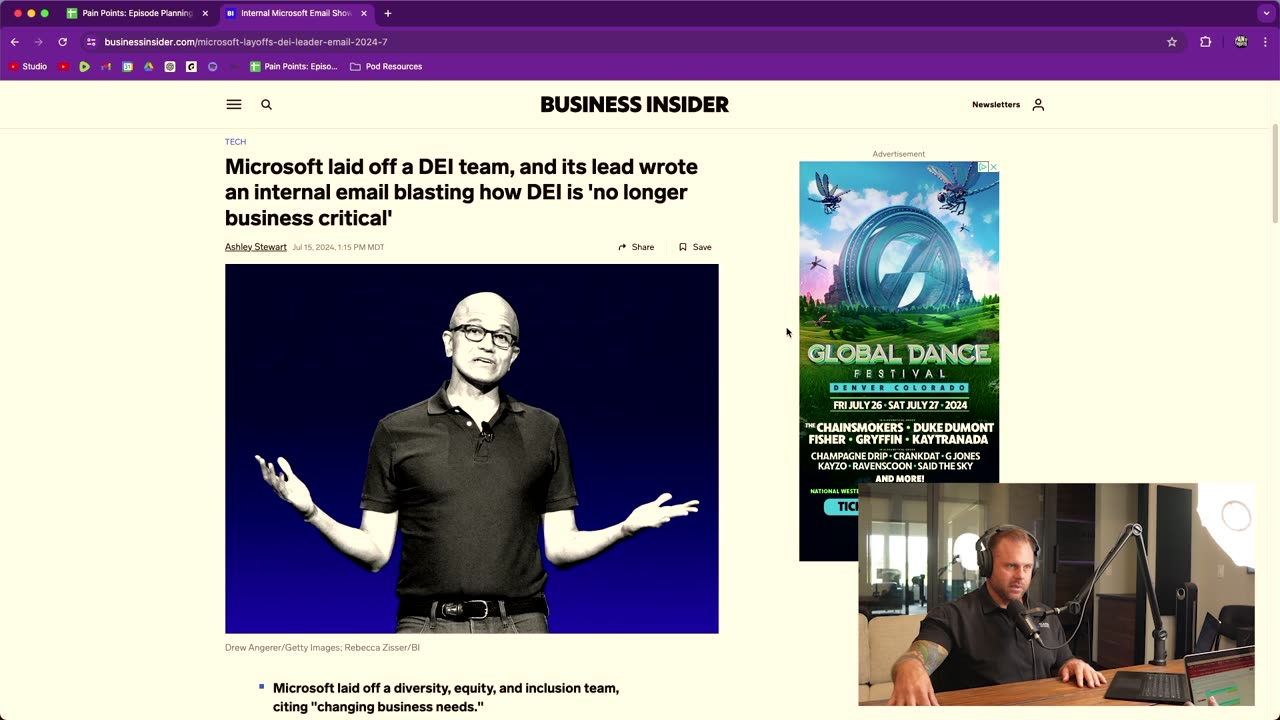1280x720 pixels.
Task: Open author Ashley Stewart's page
Action: pos(256,247)
